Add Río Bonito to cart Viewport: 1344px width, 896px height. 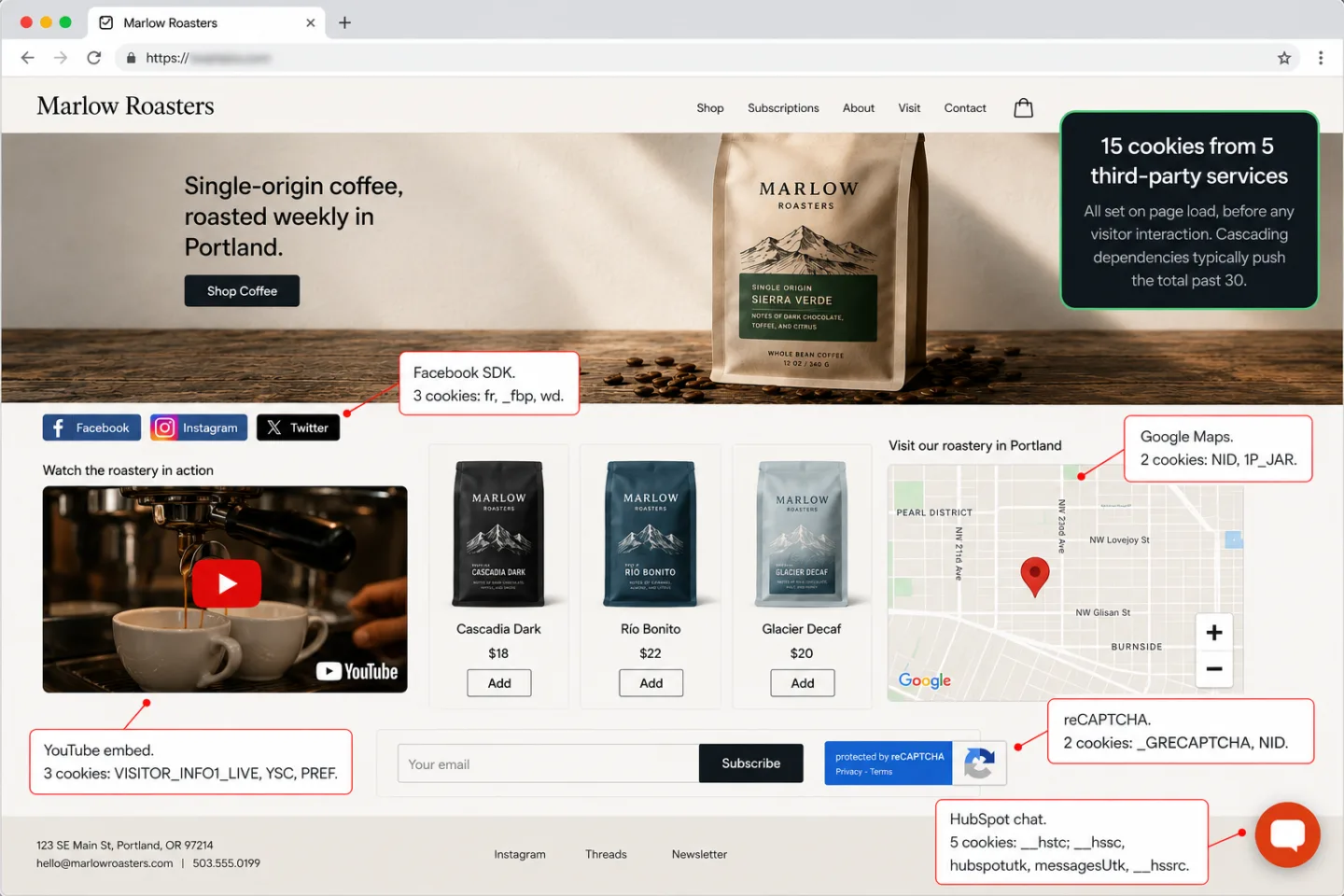click(x=651, y=683)
